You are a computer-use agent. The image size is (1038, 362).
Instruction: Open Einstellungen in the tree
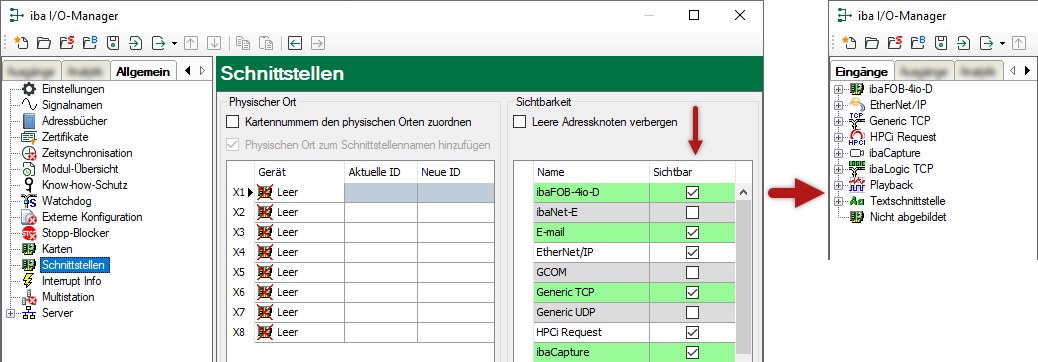coord(73,89)
